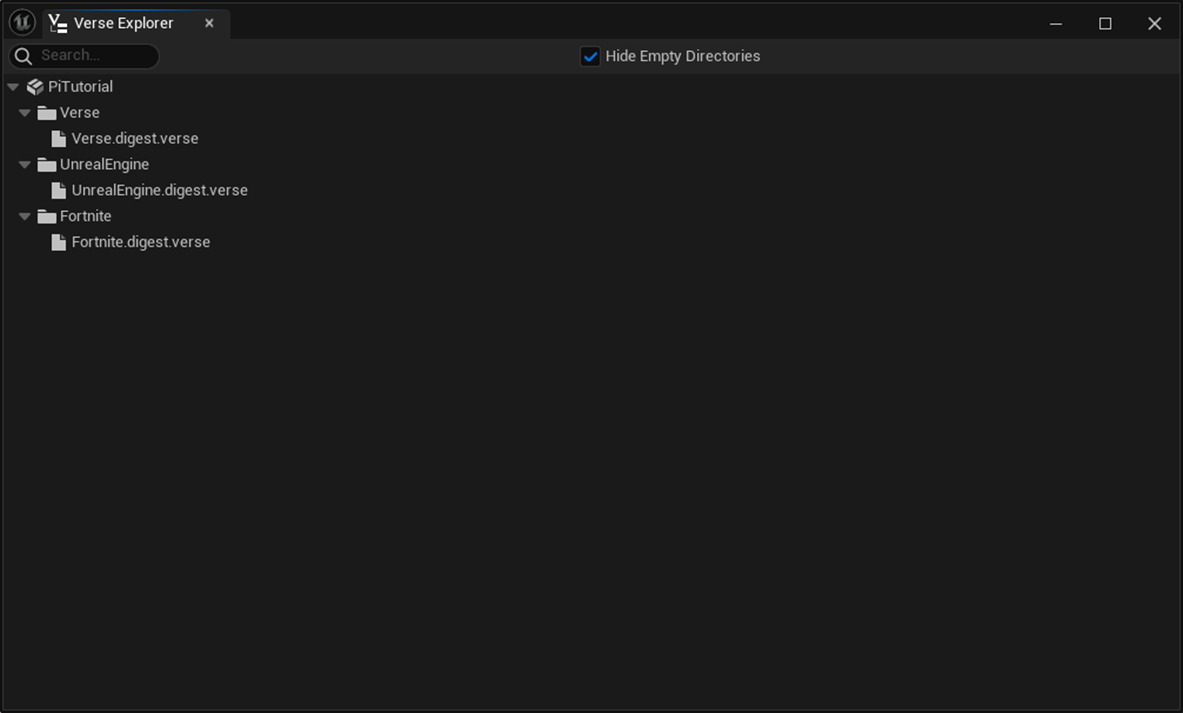Click the PiTutorial project package icon
This screenshot has height=713, width=1183.
coord(35,87)
